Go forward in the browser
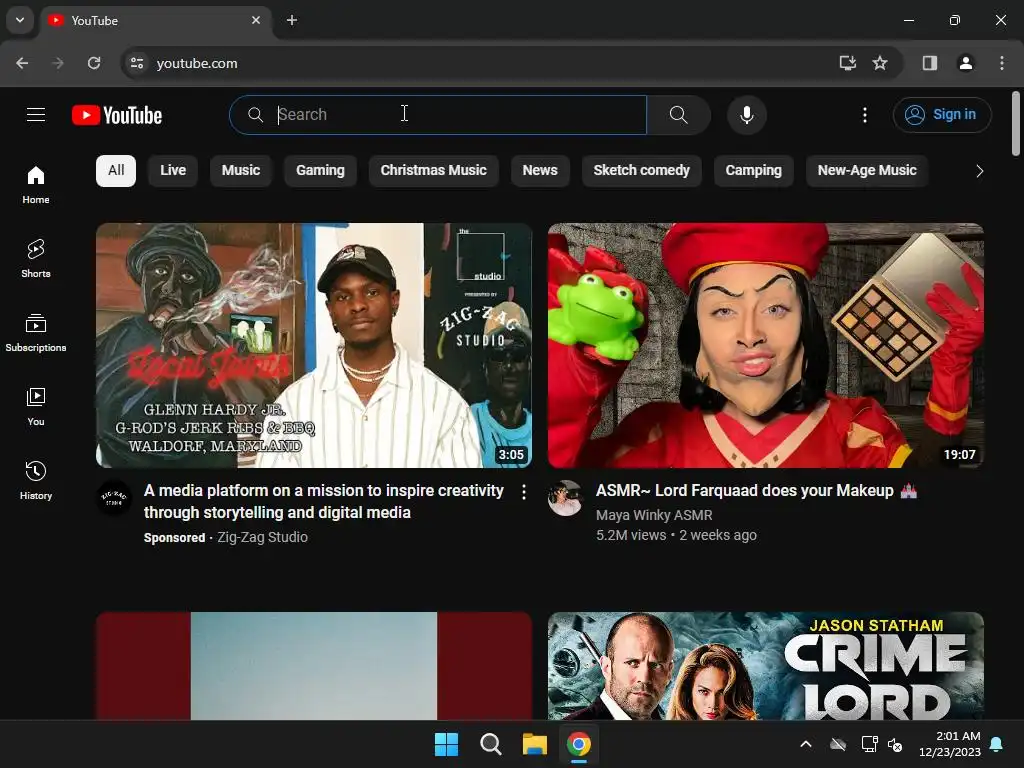This screenshot has width=1024, height=768. (x=58, y=63)
